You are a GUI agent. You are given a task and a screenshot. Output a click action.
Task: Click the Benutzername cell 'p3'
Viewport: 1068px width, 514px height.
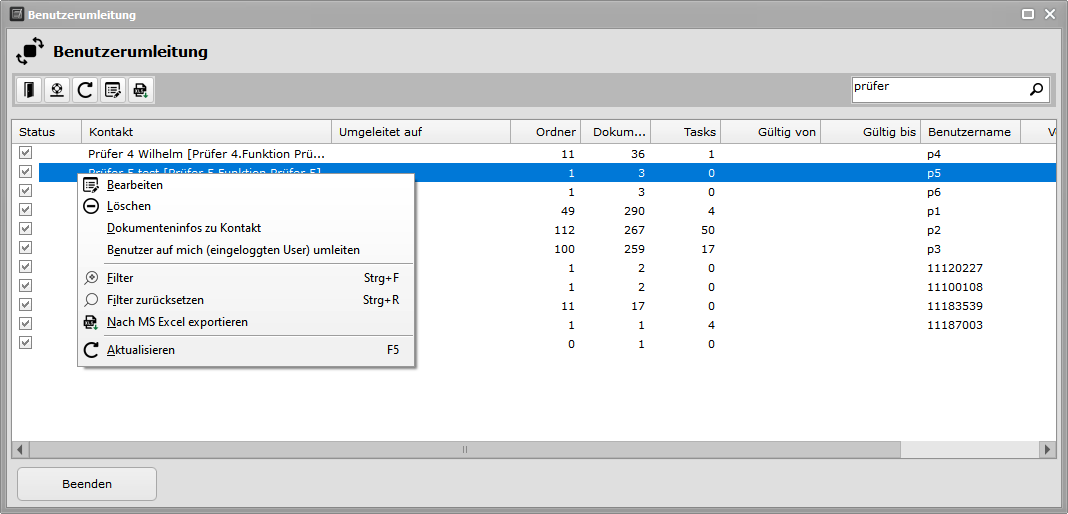tap(934, 249)
